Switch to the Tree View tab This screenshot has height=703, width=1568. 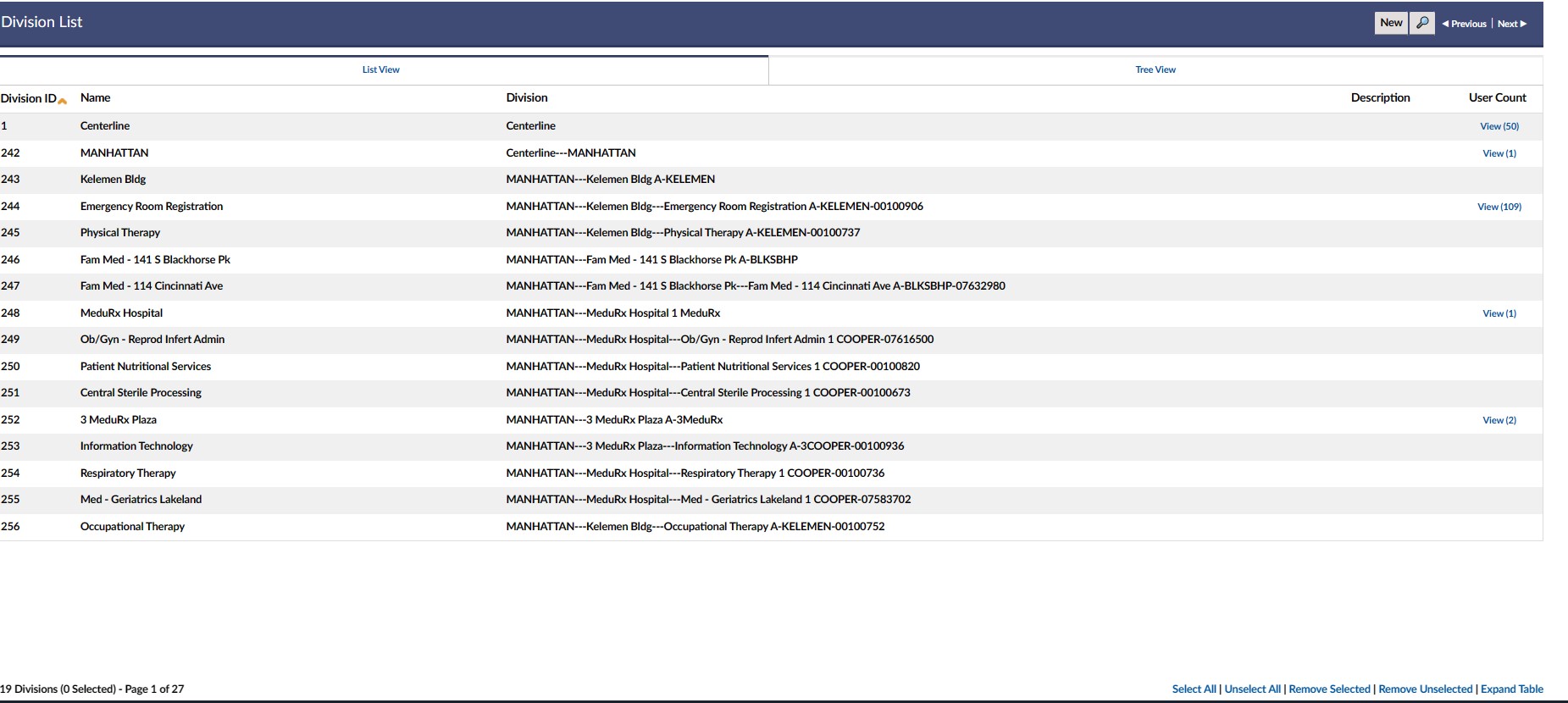pos(1155,69)
